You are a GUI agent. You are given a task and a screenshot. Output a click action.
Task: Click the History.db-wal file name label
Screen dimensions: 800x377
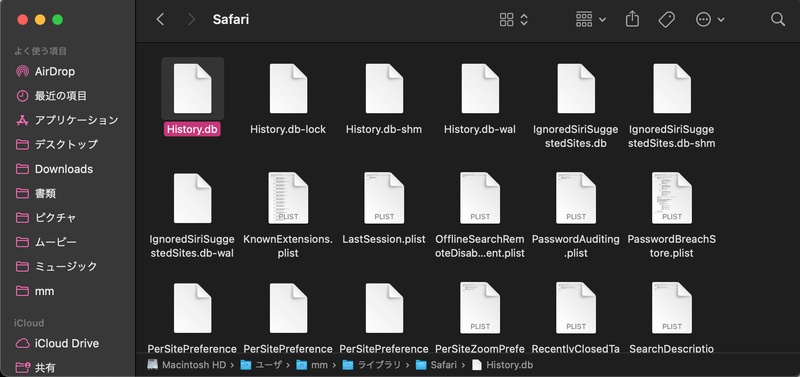pos(480,130)
